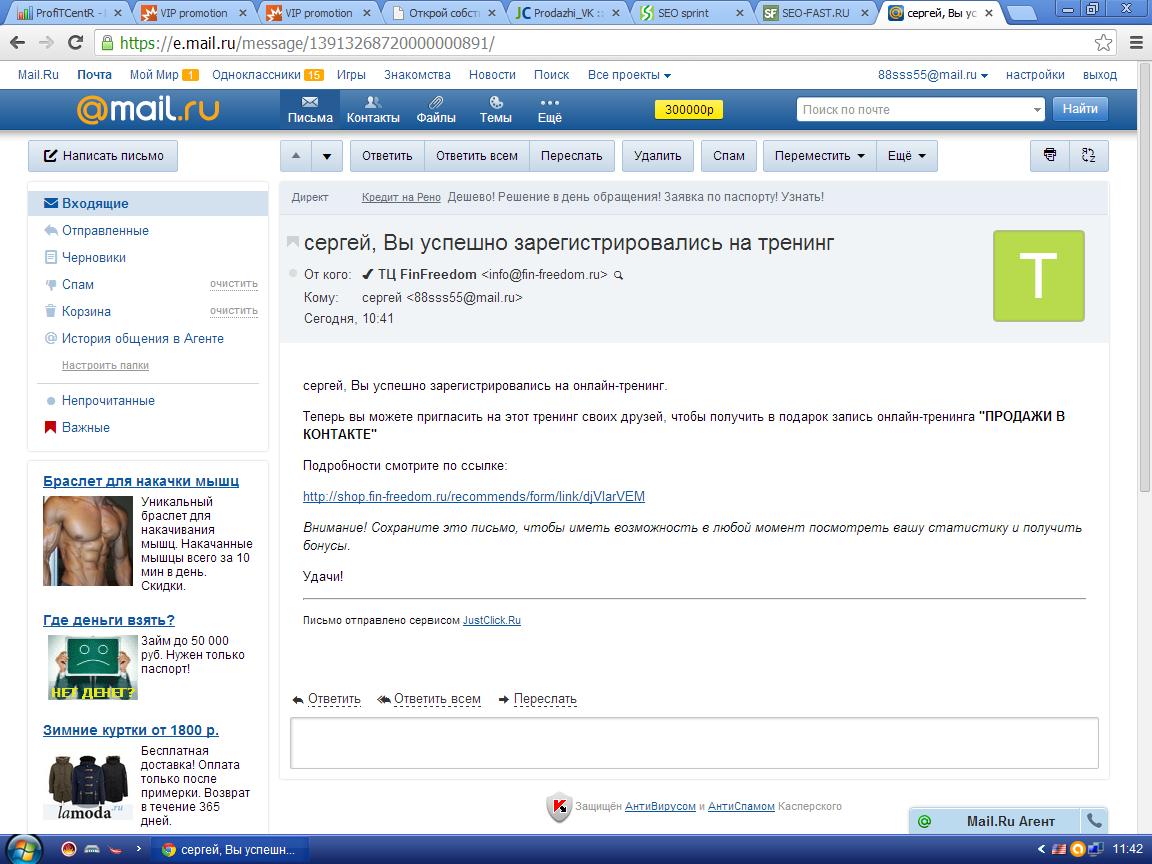The width and height of the screenshot is (1152, 864).
Task: Open the Корзина folder
Action: [x=86, y=312]
